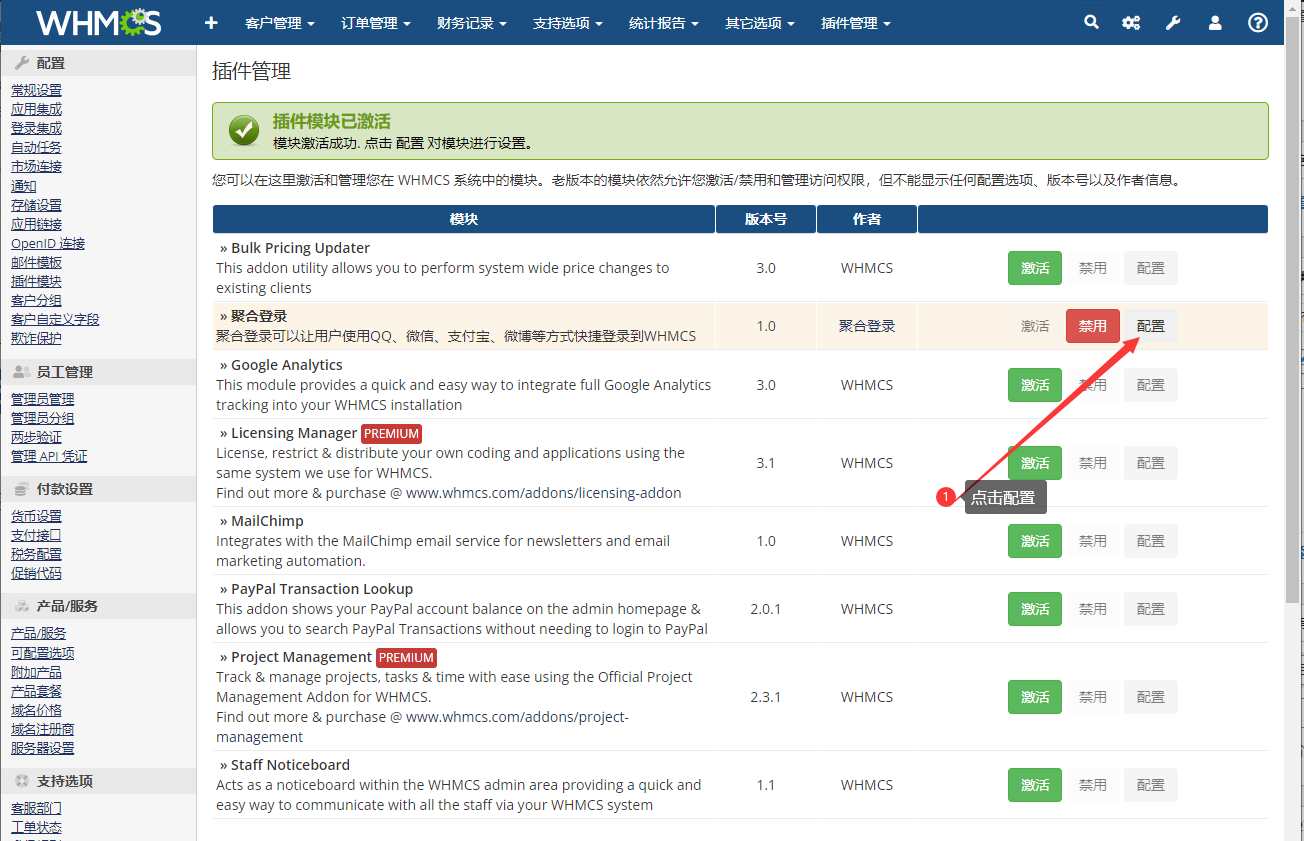Open 域名注册商 sidebar link

(x=42, y=729)
